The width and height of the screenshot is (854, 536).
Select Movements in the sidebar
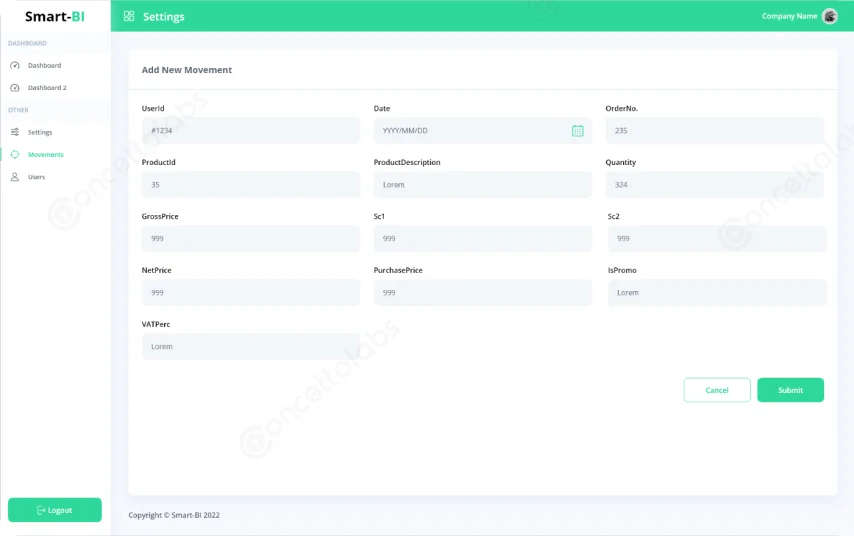click(x=46, y=155)
